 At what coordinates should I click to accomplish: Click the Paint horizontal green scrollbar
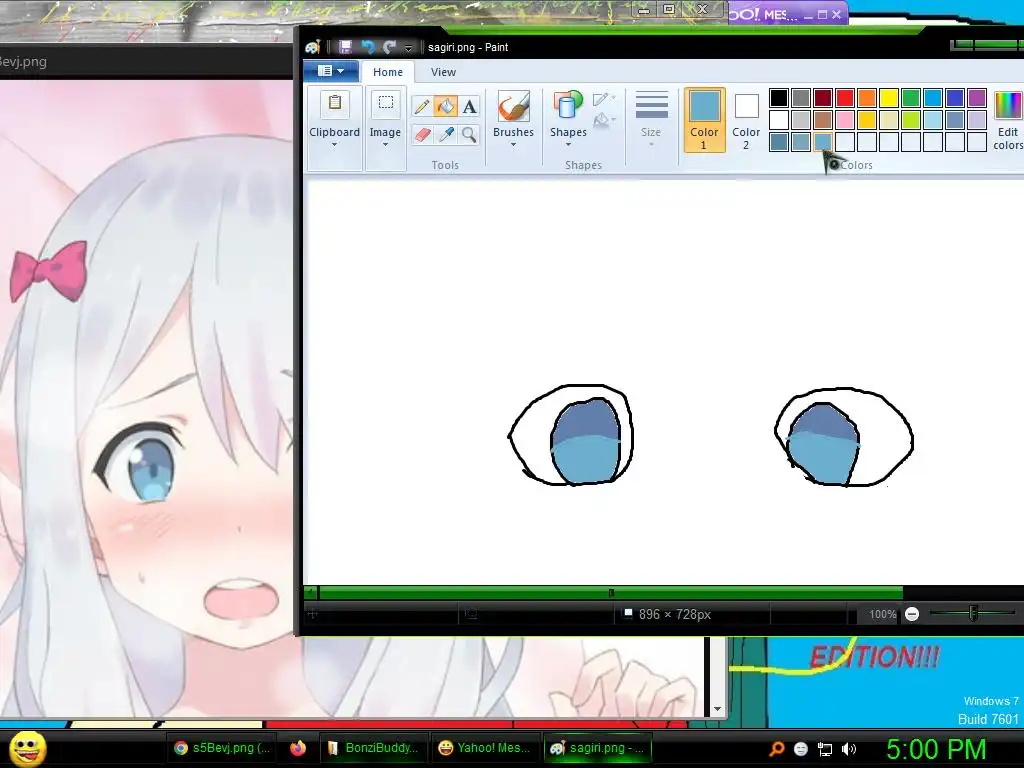pos(611,592)
